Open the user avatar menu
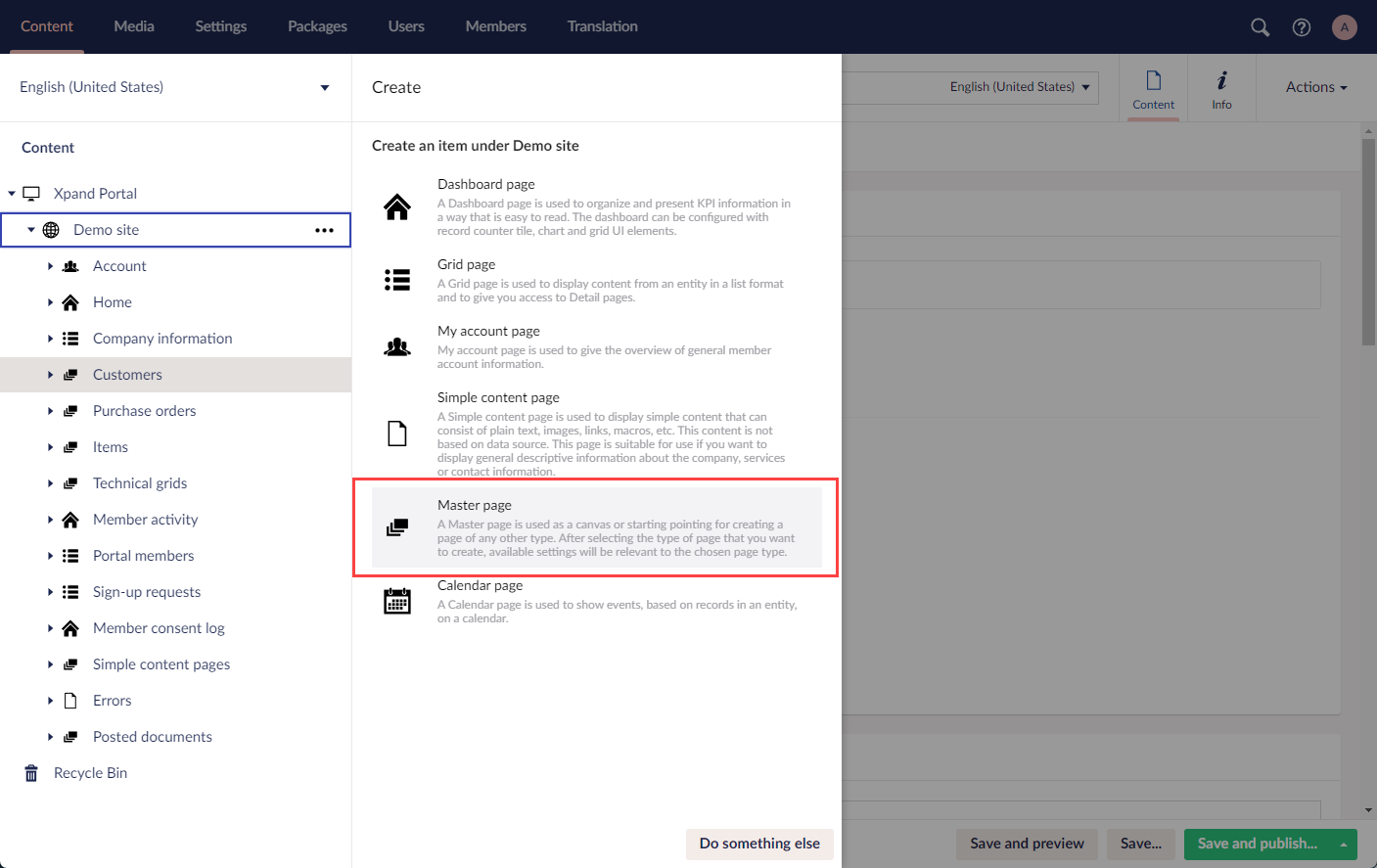The height and width of the screenshot is (868, 1377). pos(1345,27)
